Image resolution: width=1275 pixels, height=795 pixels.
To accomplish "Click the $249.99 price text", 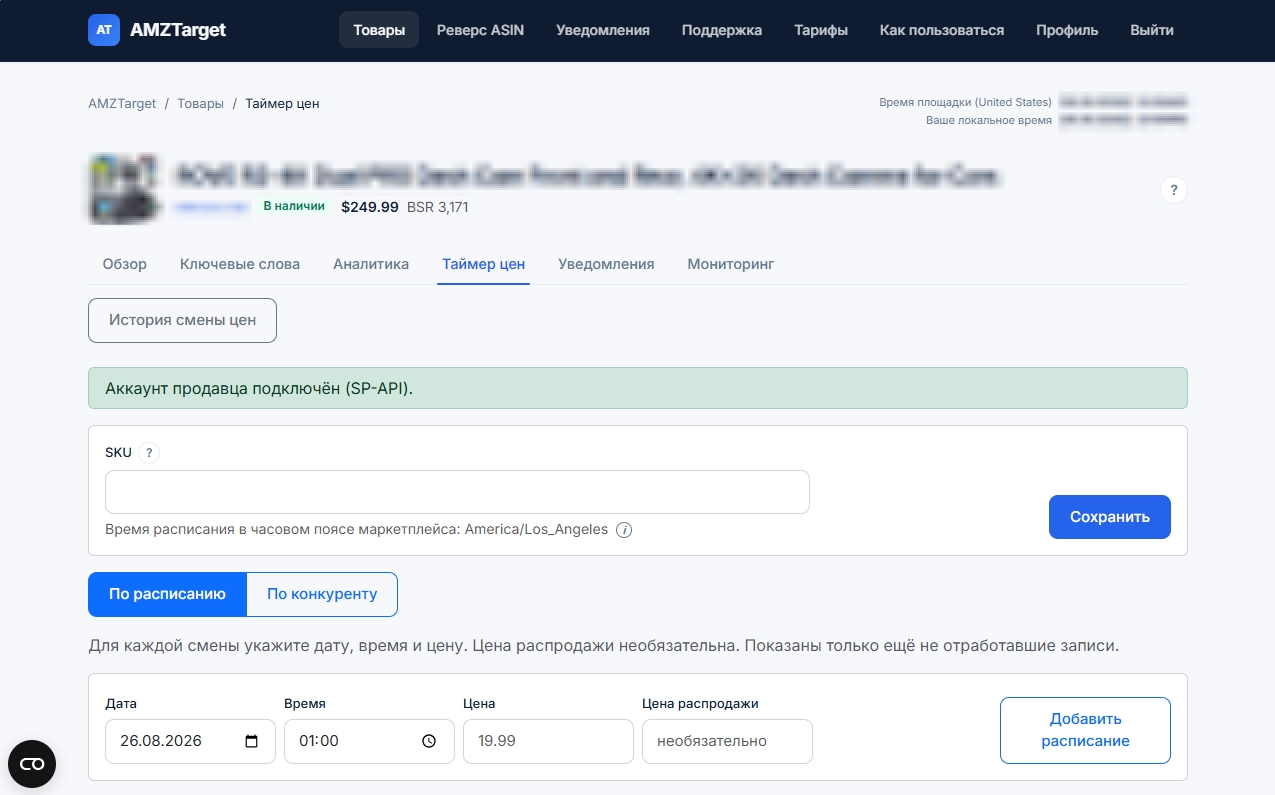I will tap(370, 207).
